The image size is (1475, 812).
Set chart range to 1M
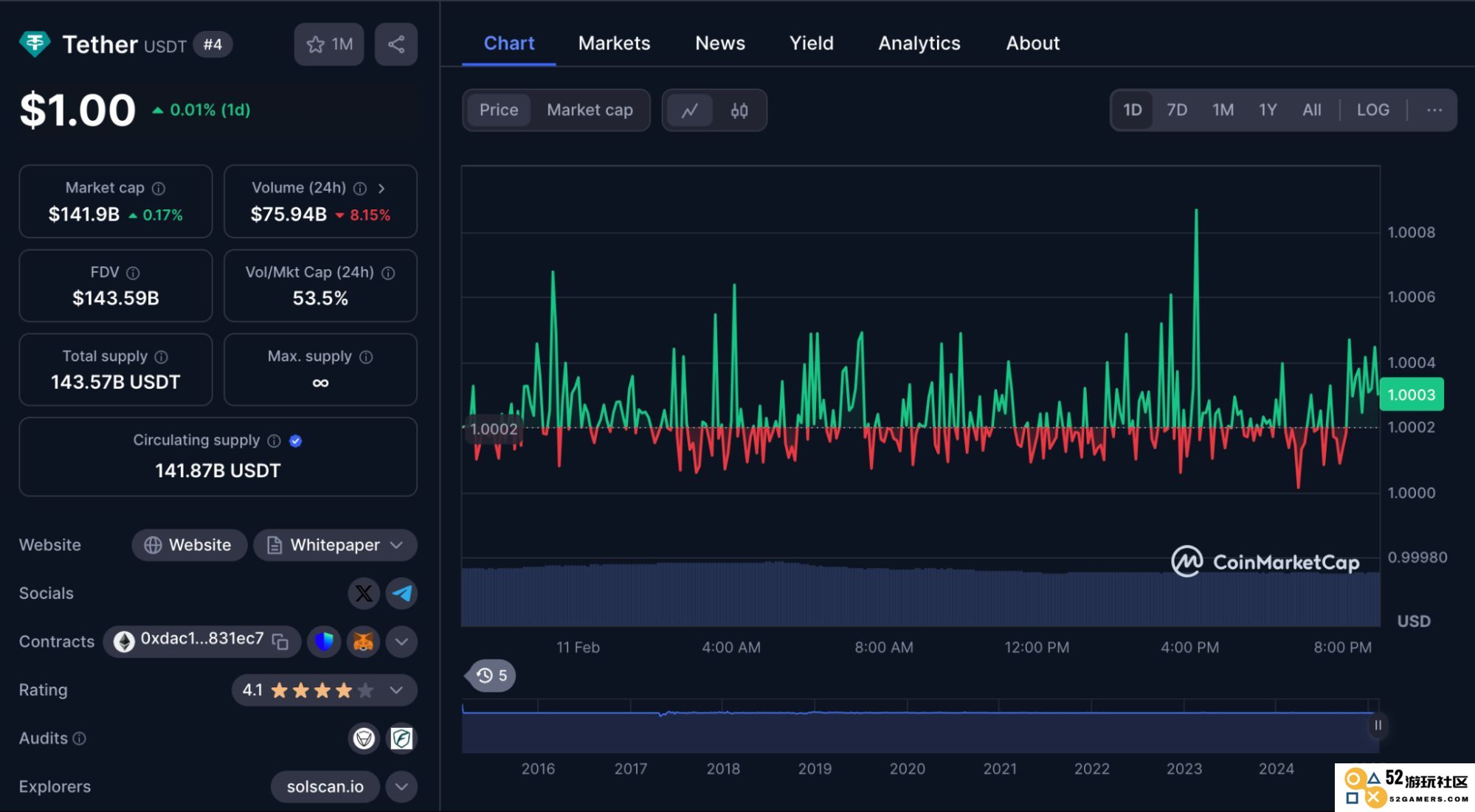tap(1223, 110)
